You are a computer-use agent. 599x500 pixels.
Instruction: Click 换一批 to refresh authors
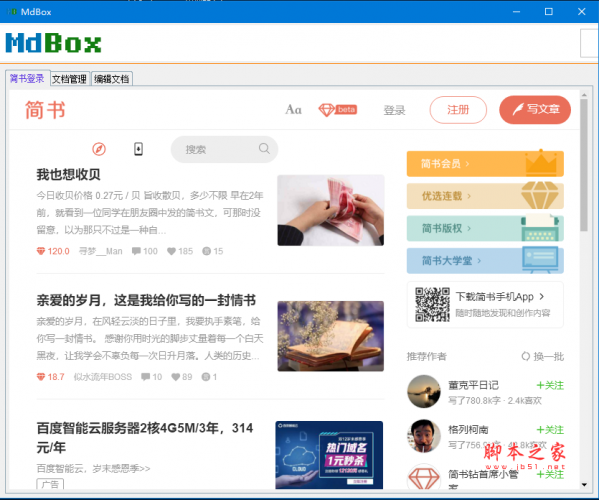point(548,356)
